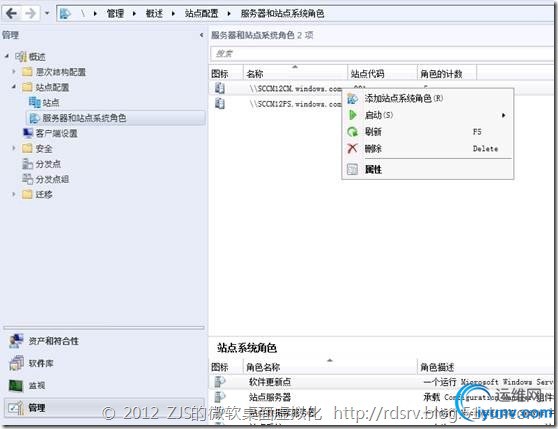Image resolution: width=558 pixels, height=429 pixels.
Task: Click 服务器和站点系统角色 in the breadcrumb
Action: [282, 14]
